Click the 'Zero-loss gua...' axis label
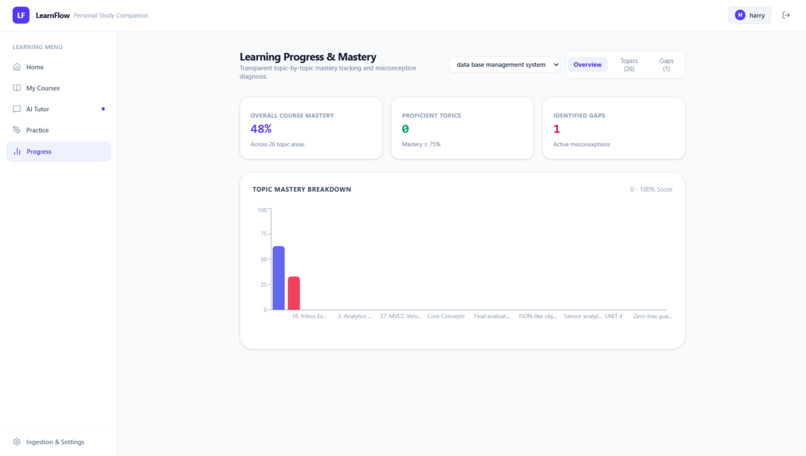 [652, 316]
